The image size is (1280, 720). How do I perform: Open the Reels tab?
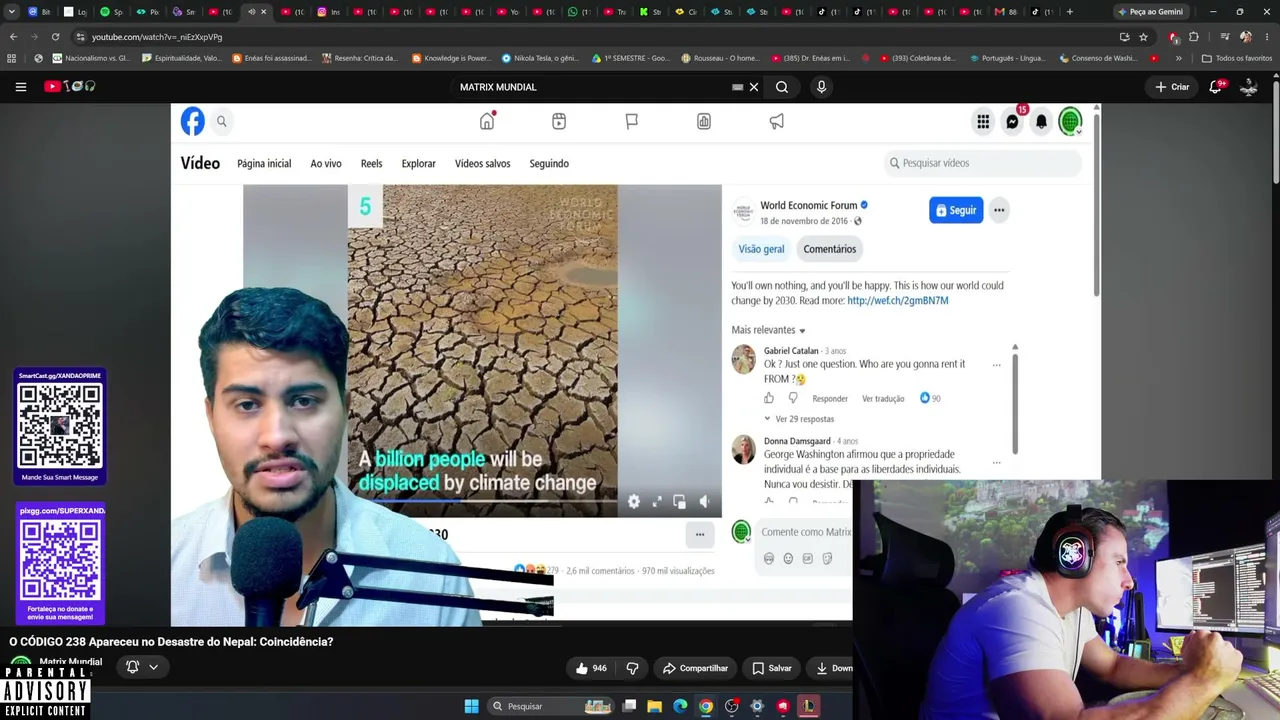tap(371, 163)
